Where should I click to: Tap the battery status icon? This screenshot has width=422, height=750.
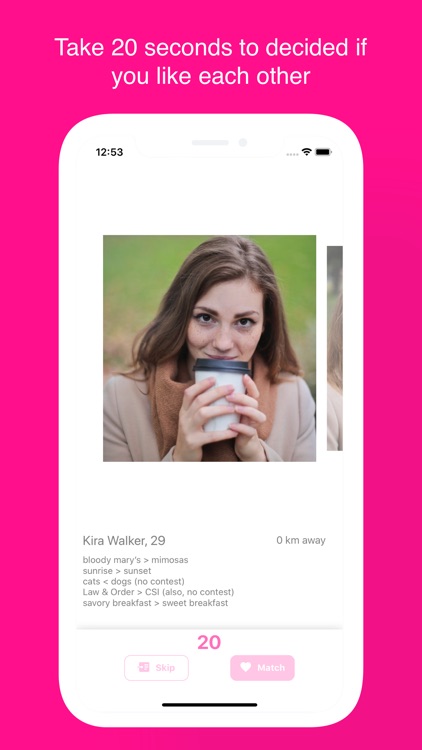[x=323, y=152]
